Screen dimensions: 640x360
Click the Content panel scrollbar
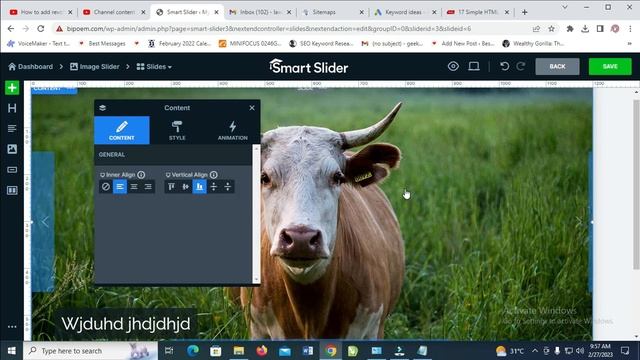[256, 213]
